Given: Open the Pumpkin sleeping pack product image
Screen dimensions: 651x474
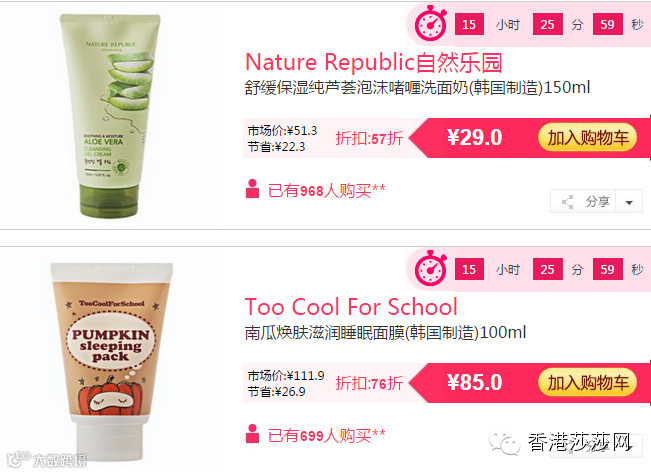Looking at the screenshot, I should (110, 362).
